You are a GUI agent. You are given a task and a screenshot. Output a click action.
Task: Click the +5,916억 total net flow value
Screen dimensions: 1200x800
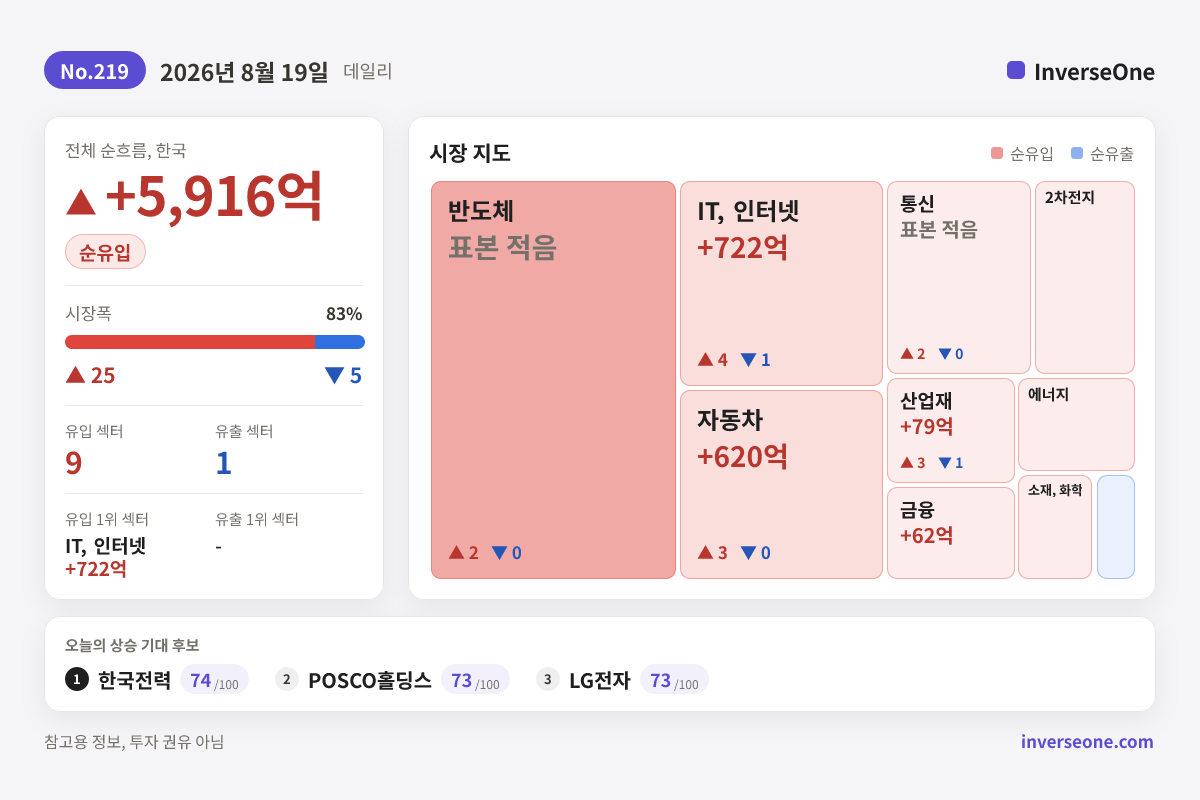click(214, 196)
